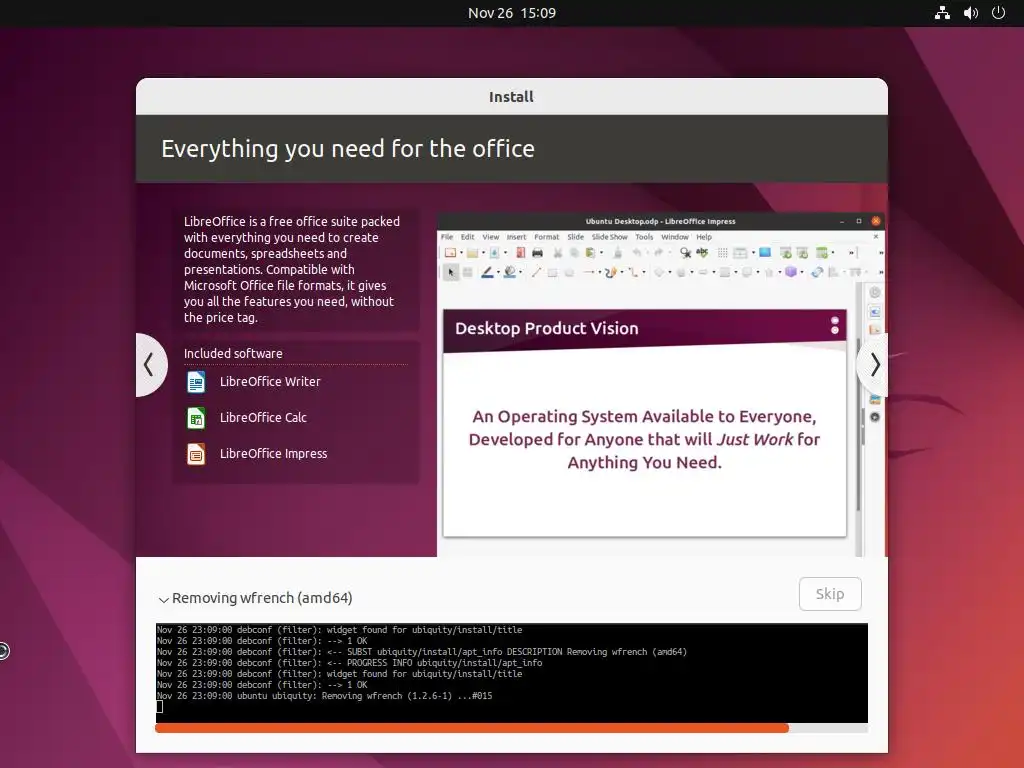Collapse the Removing wfrench details expander
The width and height of the screenshot is (1024, 768).
[x=163, y=599]
